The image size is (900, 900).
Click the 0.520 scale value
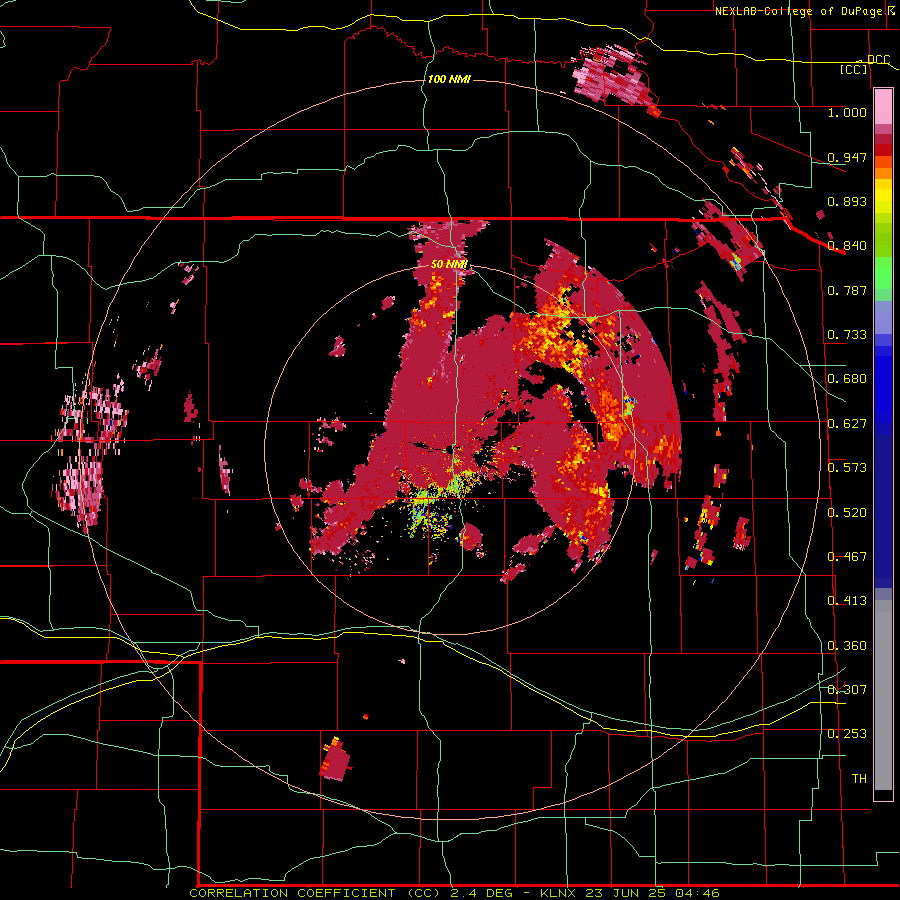(847, 513)
